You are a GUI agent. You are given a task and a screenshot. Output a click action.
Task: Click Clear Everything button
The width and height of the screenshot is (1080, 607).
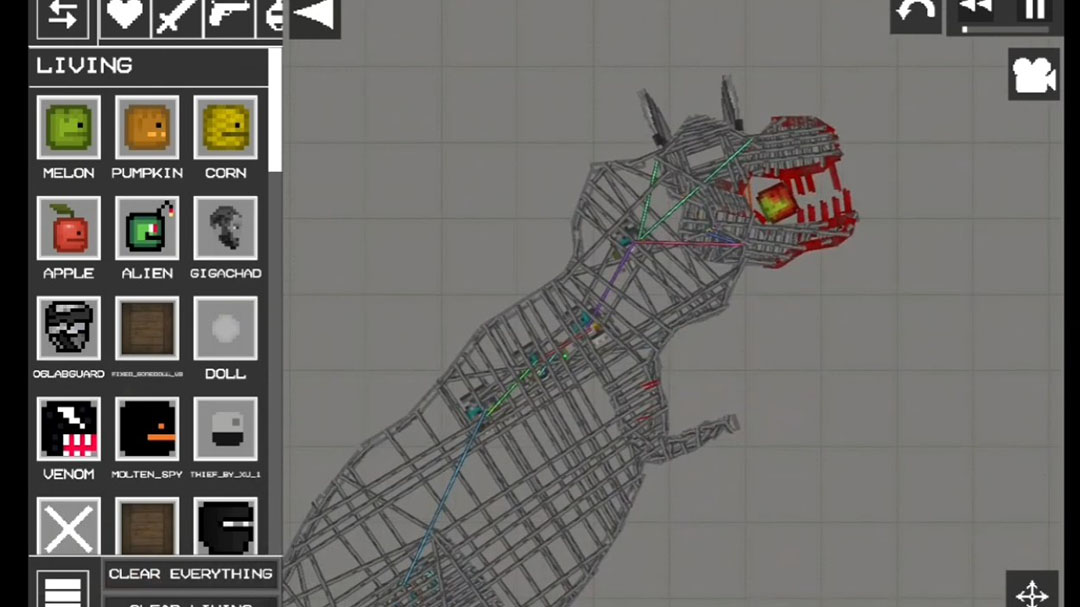click(190, 574)
